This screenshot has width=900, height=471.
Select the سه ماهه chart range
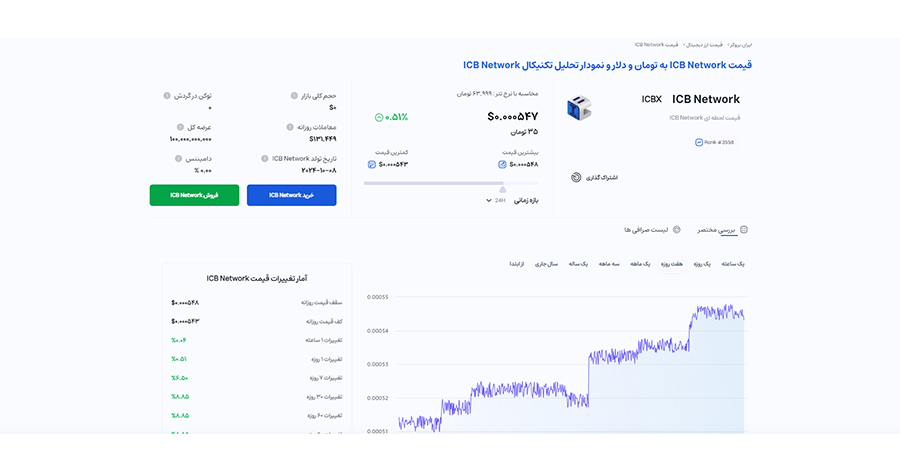[609, 264]
